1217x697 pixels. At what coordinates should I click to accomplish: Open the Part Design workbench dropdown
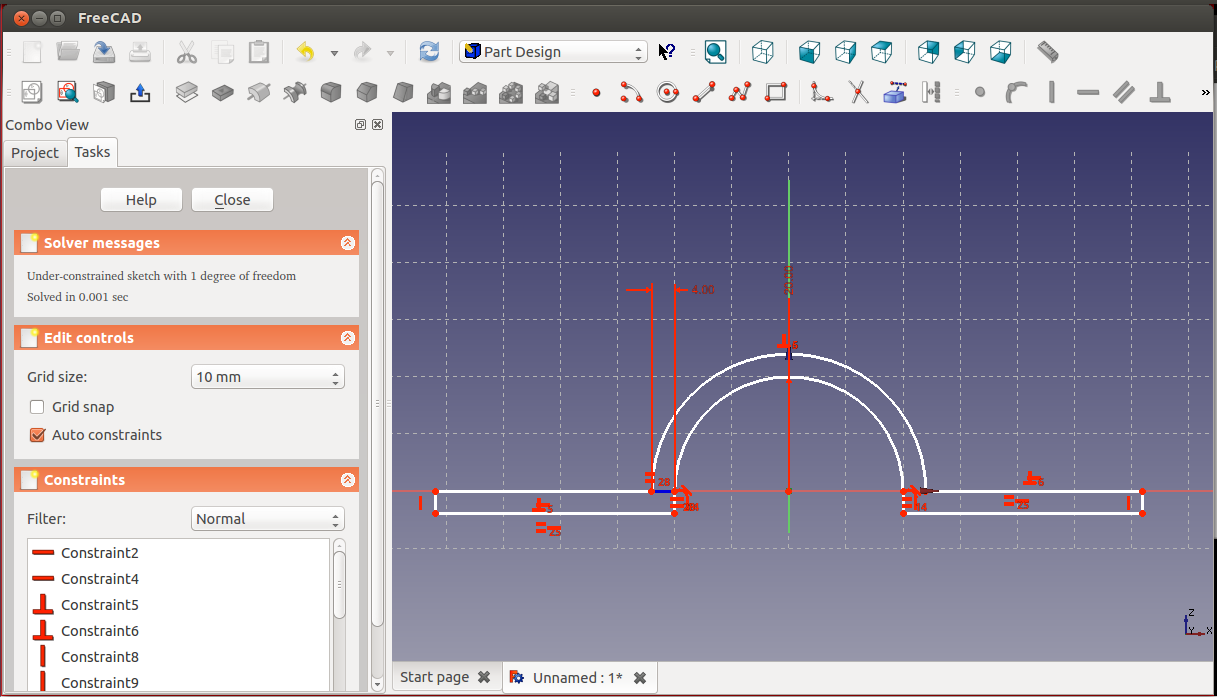coord(553,52)
